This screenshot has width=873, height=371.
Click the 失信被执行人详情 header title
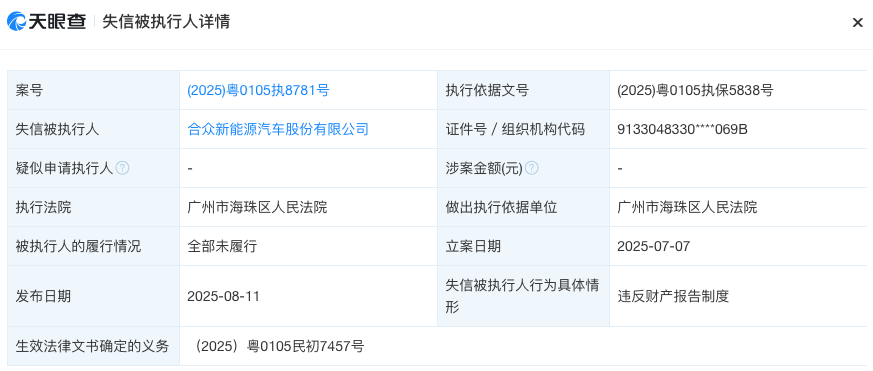(166, 22)
